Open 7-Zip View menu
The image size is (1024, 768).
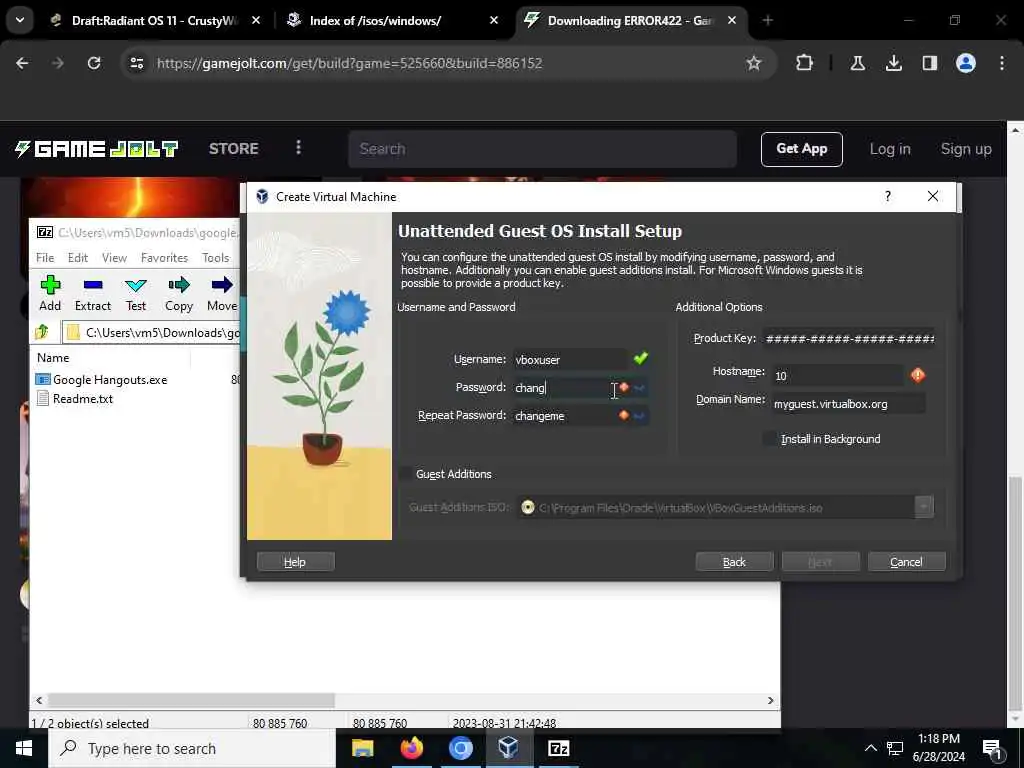[x=114, y=257]
